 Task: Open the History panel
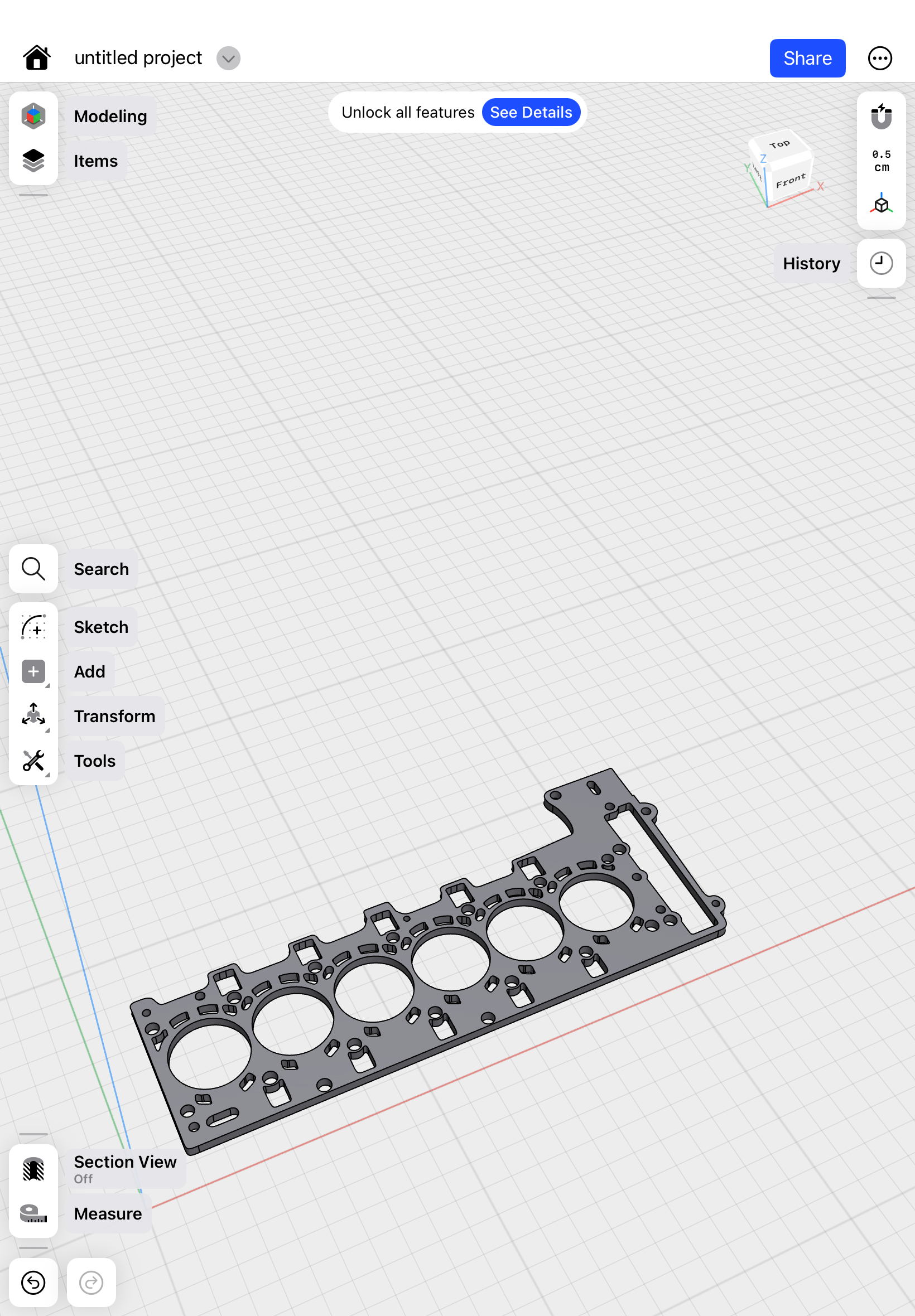[880, 263]
